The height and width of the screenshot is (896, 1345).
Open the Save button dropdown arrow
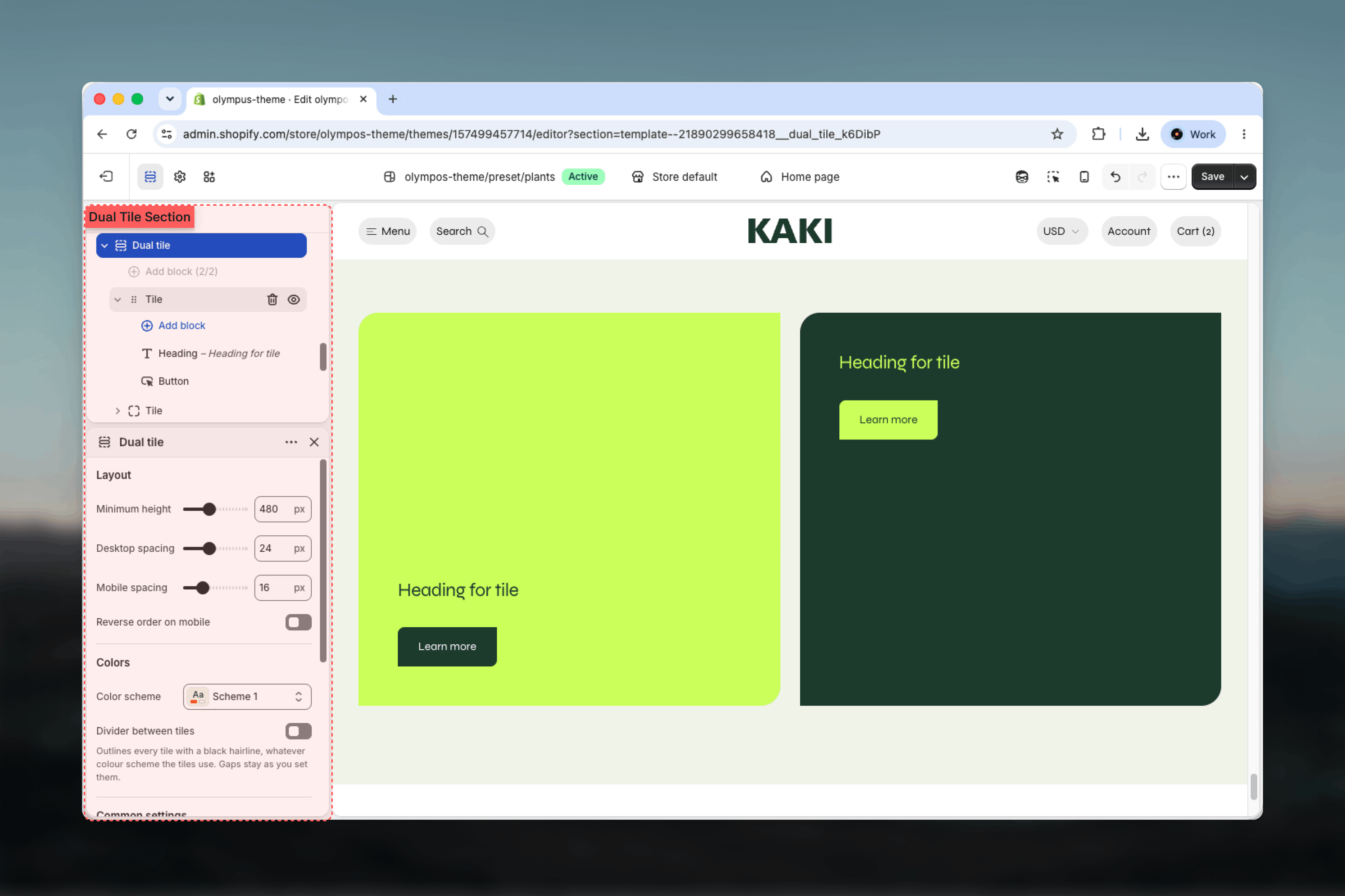click(1245, 177)
